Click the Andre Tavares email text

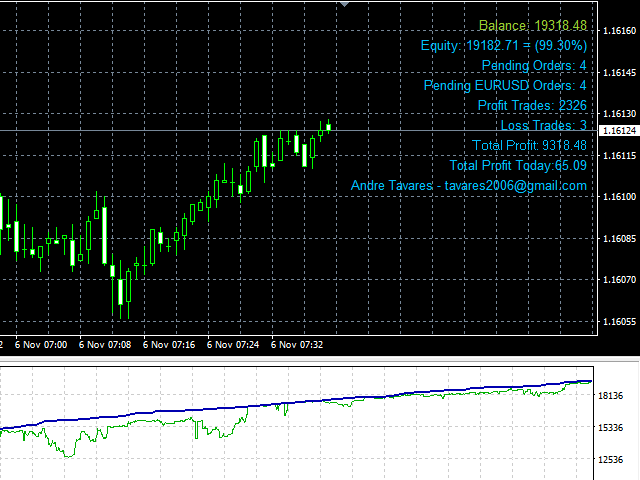[469, 185]
